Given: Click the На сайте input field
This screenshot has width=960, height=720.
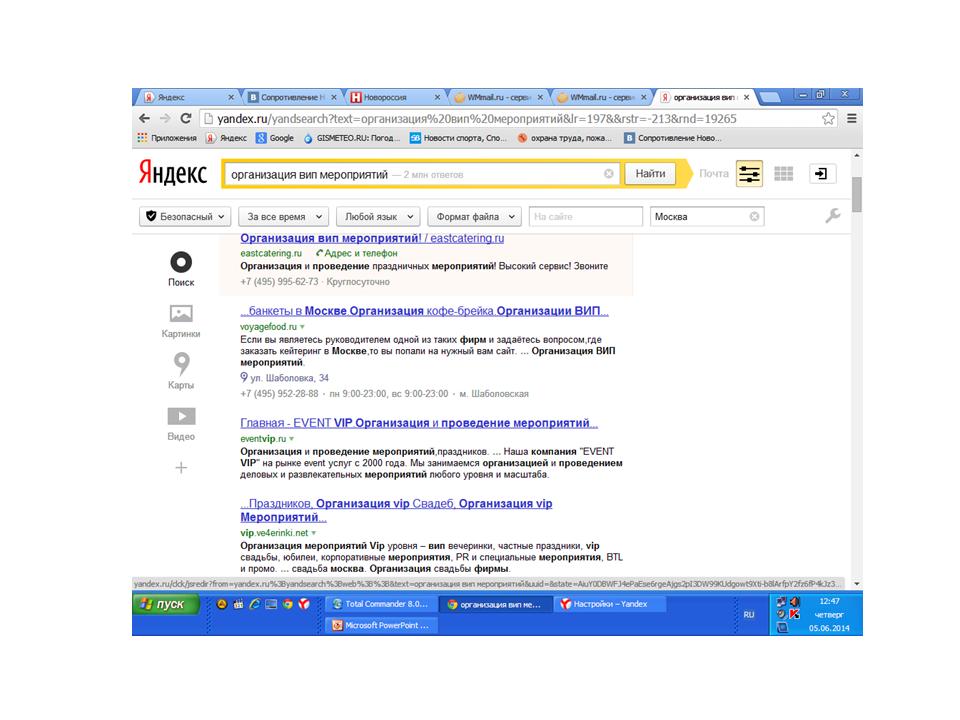Looking at the screenshot, I should point(585,216).
